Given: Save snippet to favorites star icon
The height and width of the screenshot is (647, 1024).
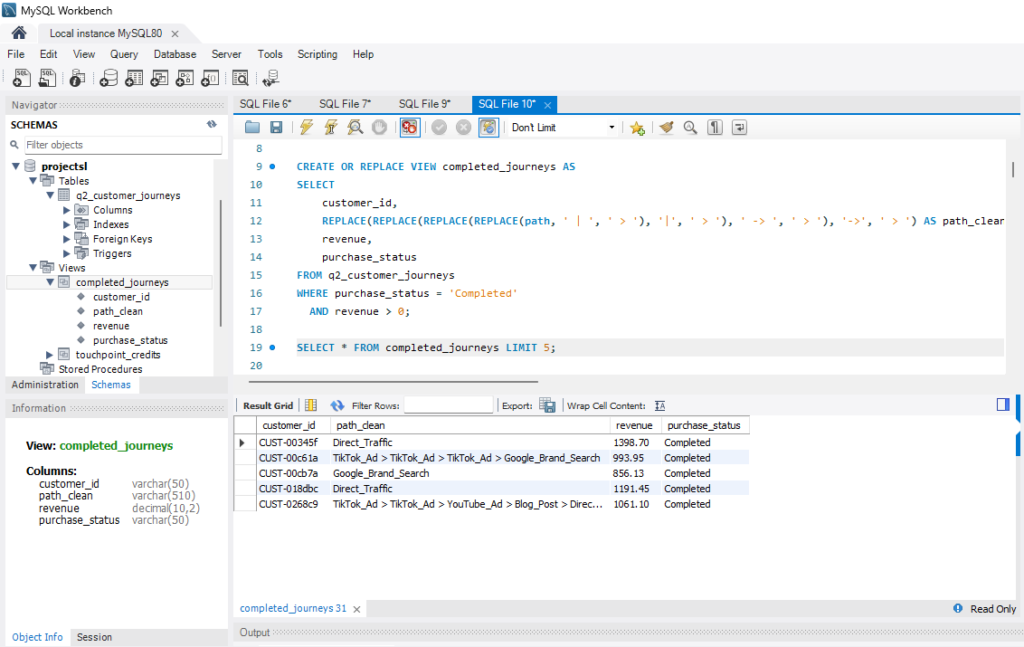Looking at the screenshot, I should tap(637, 127).
